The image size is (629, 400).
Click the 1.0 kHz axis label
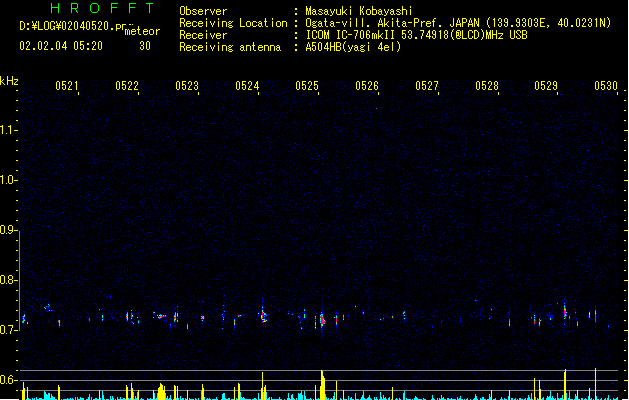click(8, 180)
